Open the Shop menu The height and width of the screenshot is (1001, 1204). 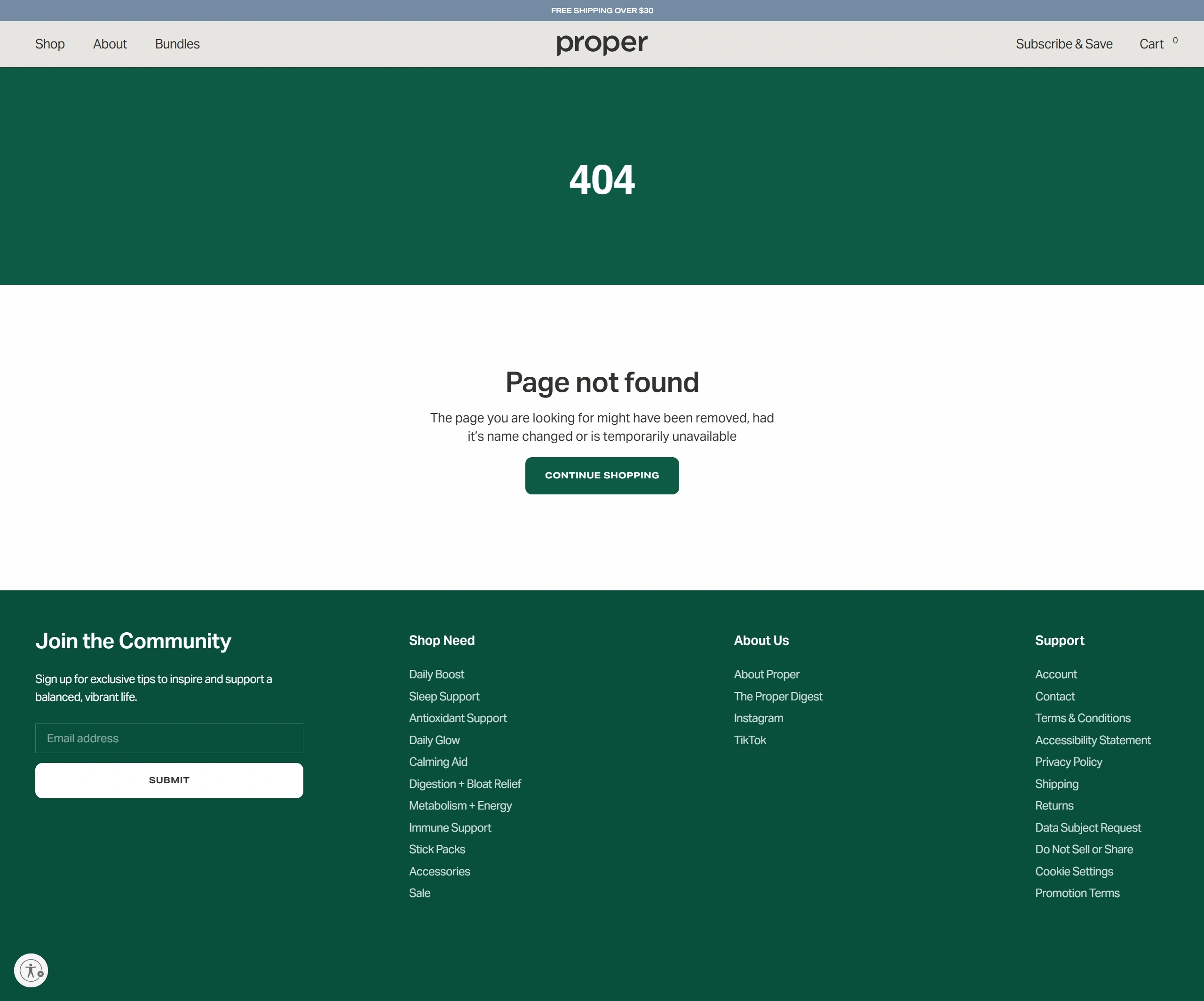point(50,44)
